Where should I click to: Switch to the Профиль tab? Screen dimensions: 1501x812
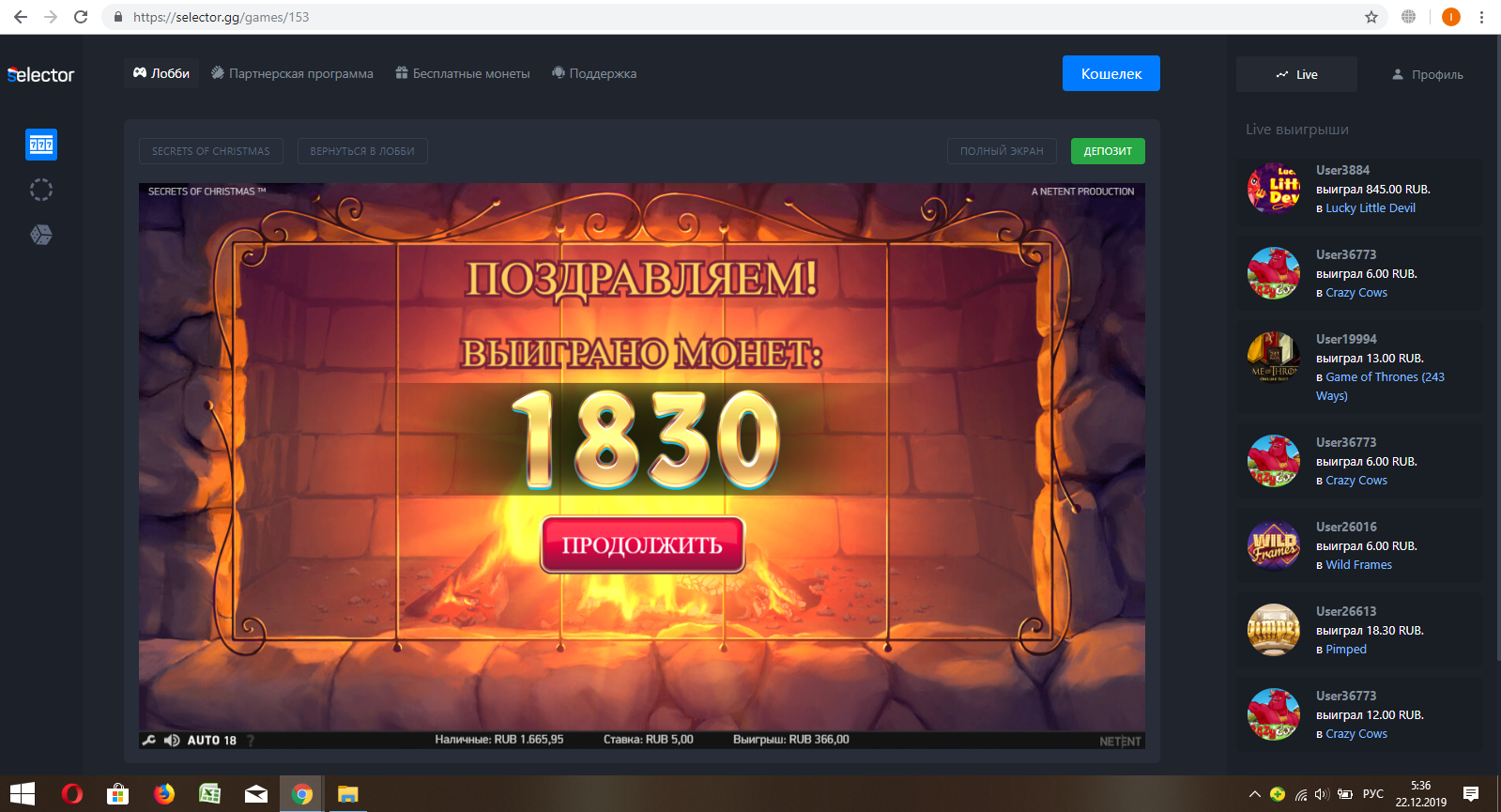1427,74
